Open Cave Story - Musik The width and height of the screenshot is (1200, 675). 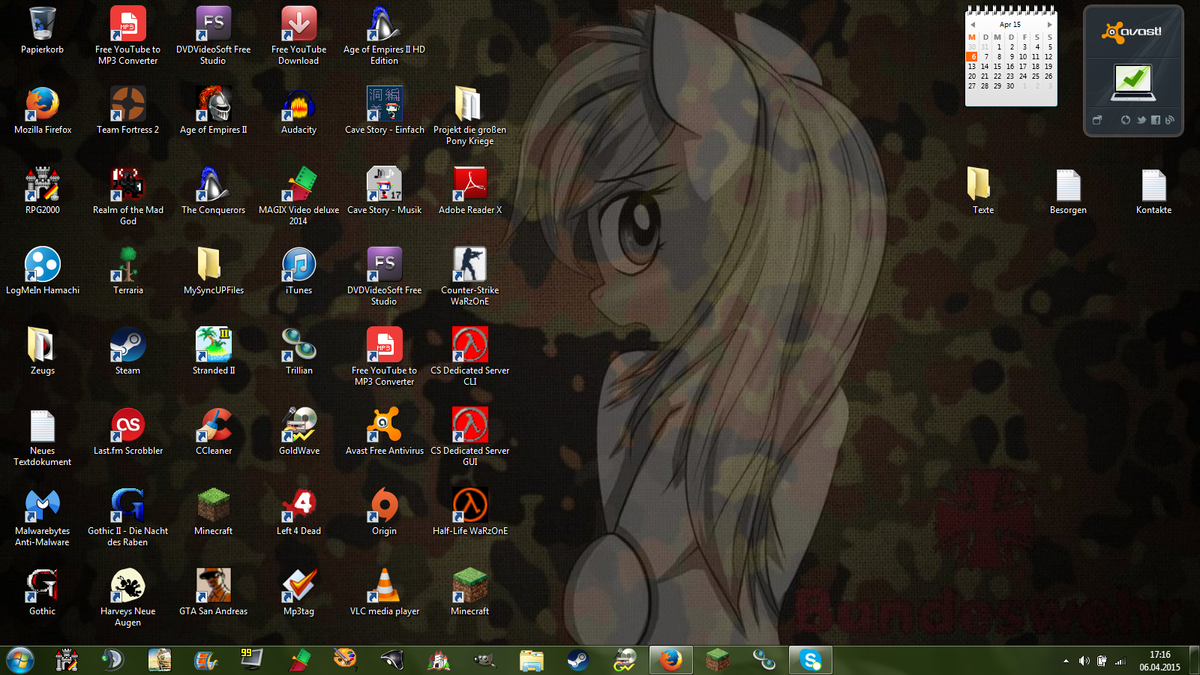point(385,191)
